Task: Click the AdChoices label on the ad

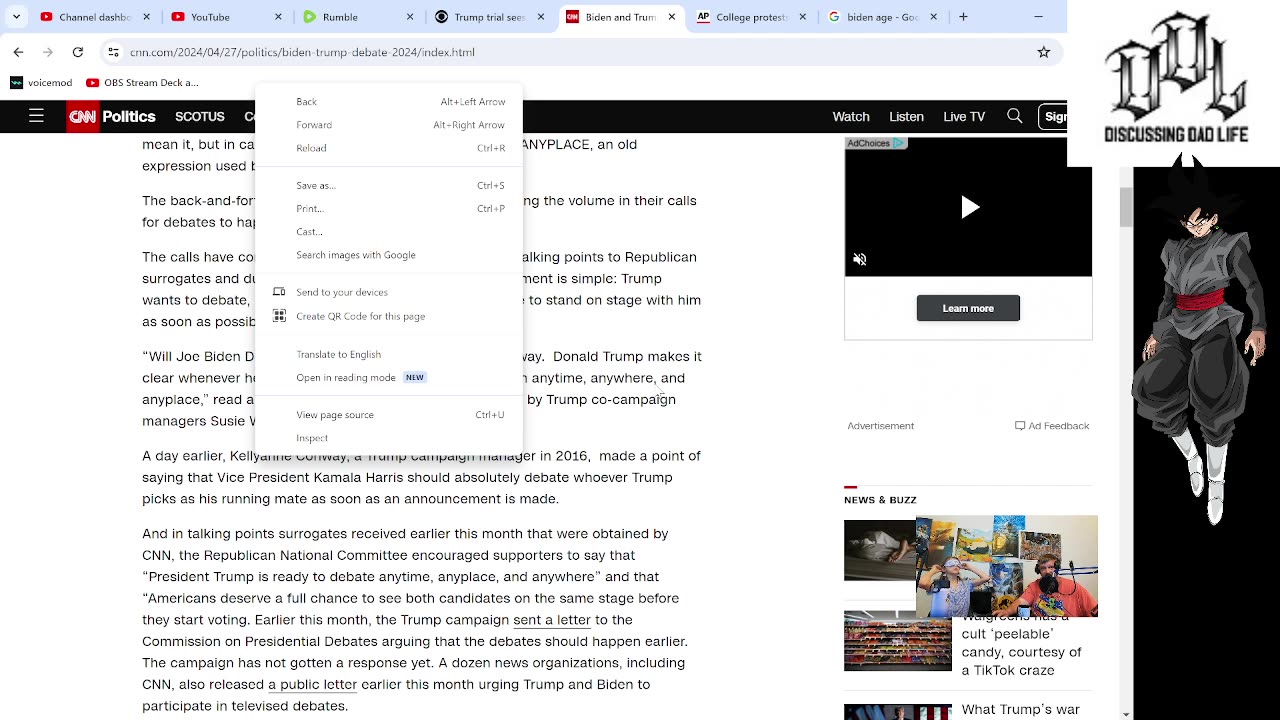Action: [875, 143]
